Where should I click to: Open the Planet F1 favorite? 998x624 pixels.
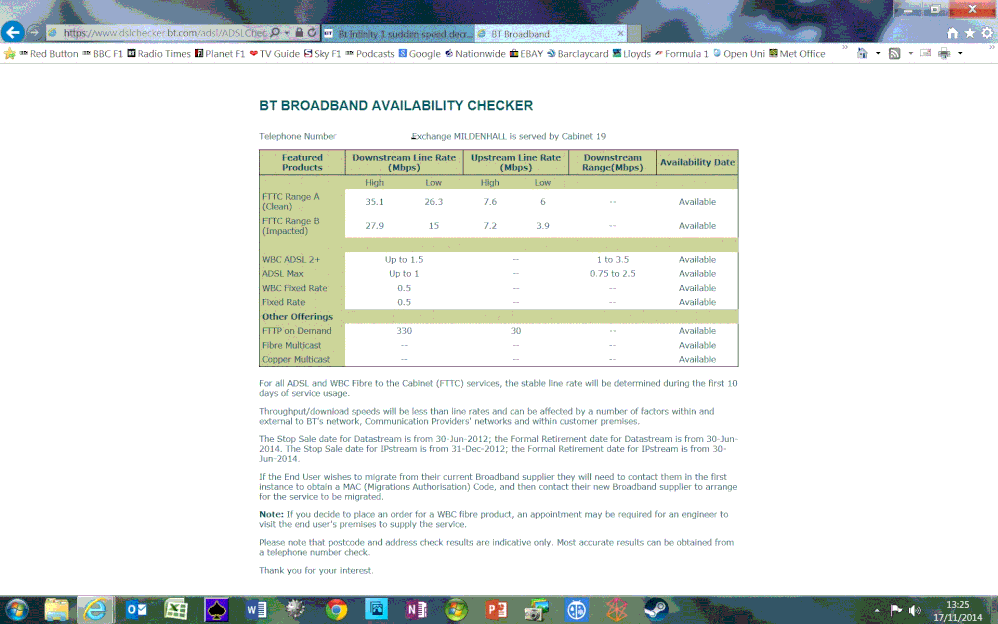(220, 53)
